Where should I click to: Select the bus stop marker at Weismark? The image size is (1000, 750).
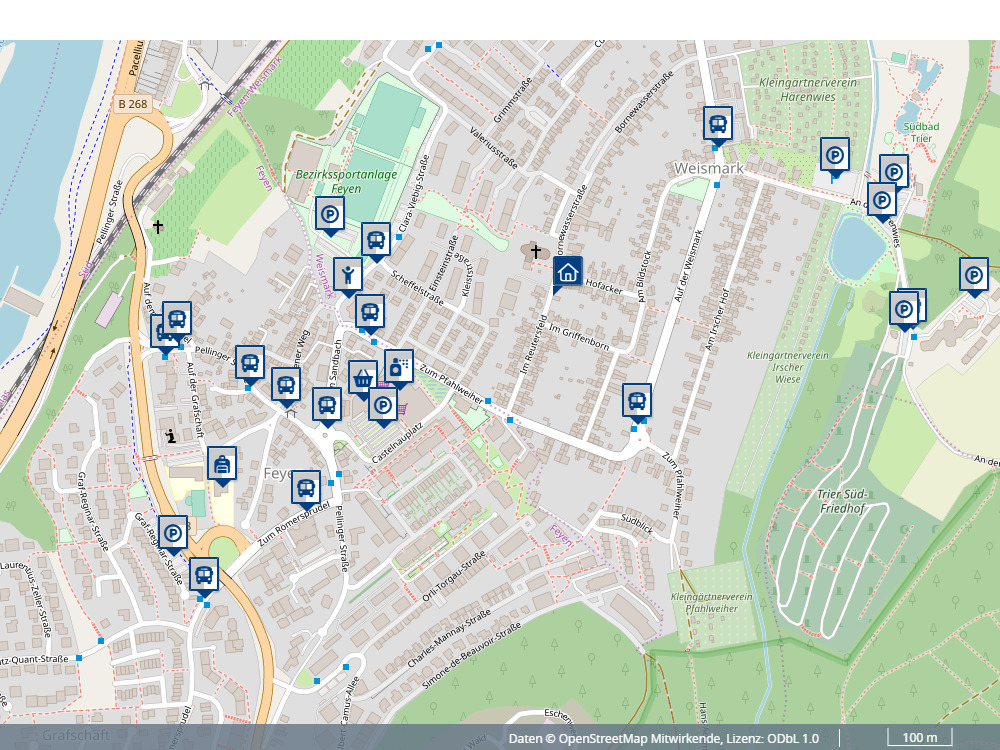[x=718, y=123]
